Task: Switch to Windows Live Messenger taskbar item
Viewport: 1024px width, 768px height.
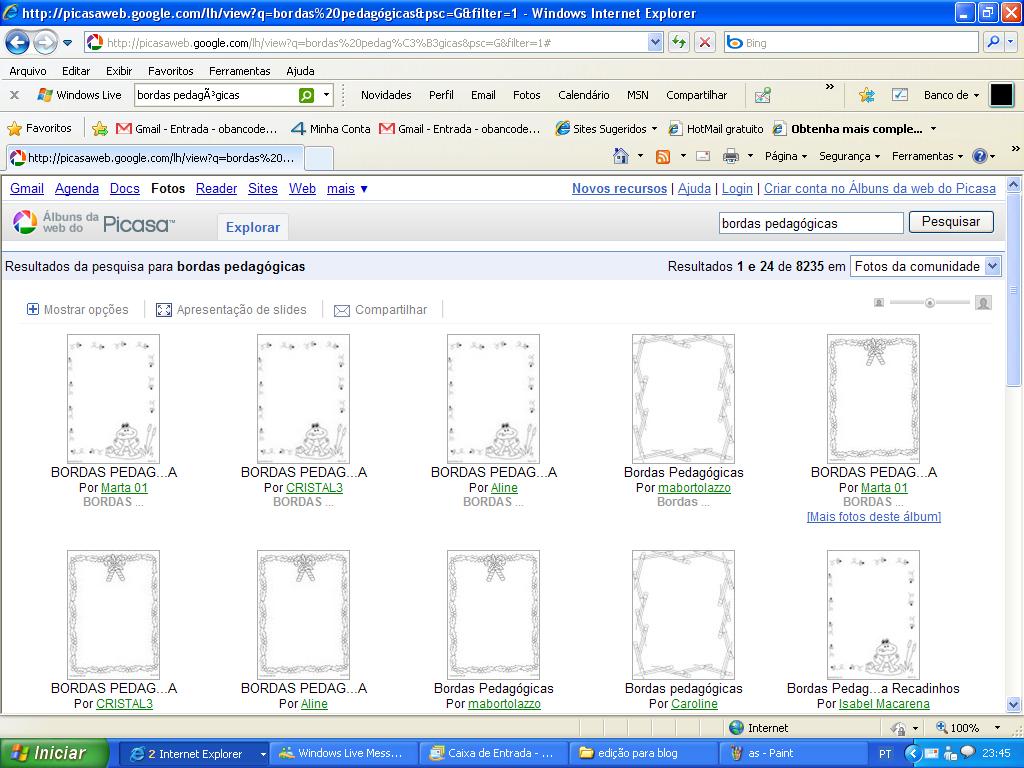Action: (342, 753)
